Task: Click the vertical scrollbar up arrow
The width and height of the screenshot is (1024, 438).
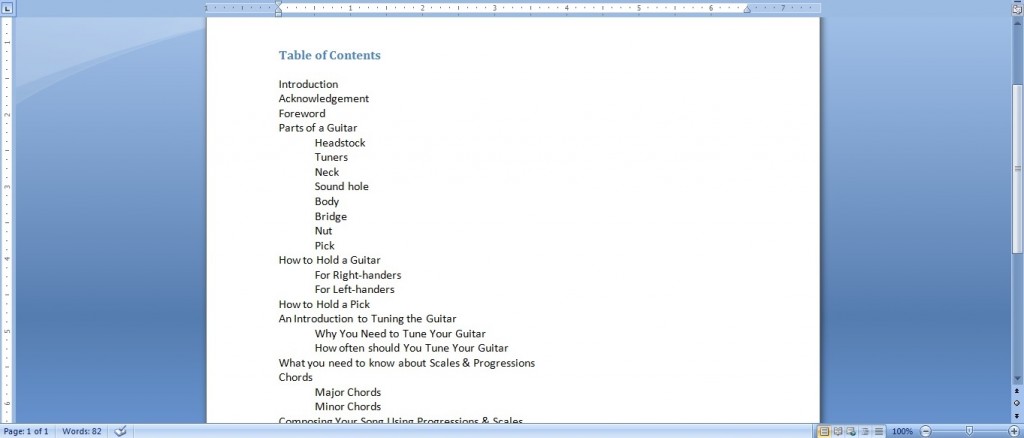Action: pos(1017,22)
